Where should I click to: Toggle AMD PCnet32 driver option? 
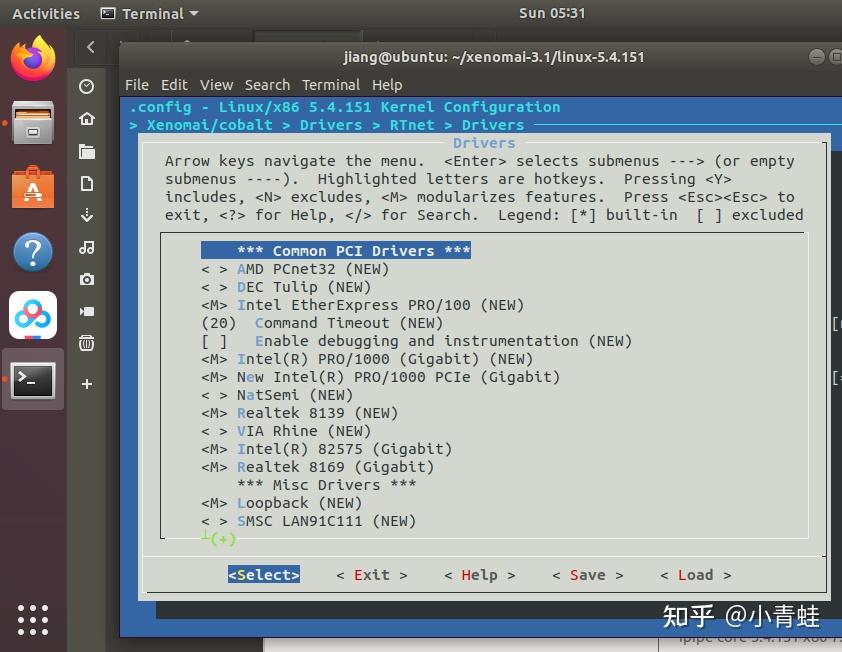[295, 269]
